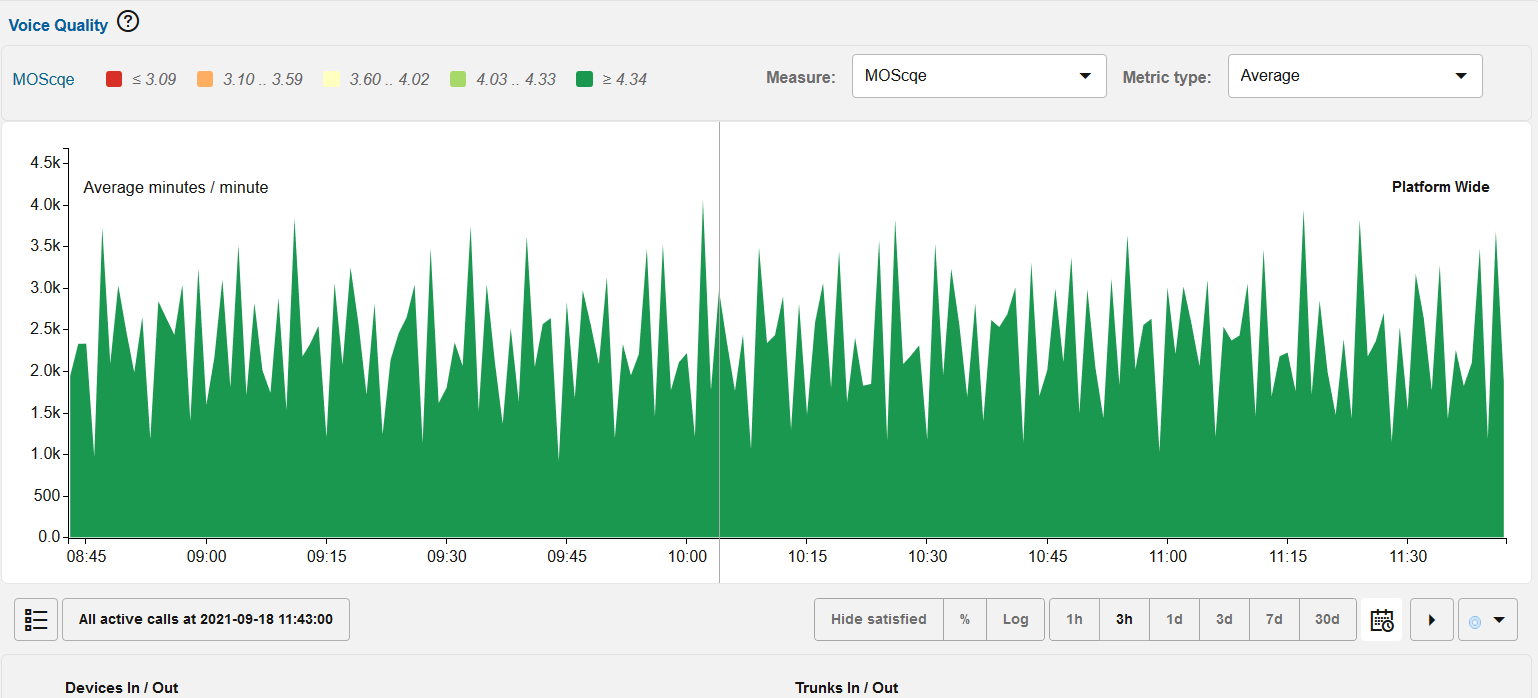Click the Voice Quality heading link
This screenshot has width=1538, height=698.
click(x=58, y=25)
